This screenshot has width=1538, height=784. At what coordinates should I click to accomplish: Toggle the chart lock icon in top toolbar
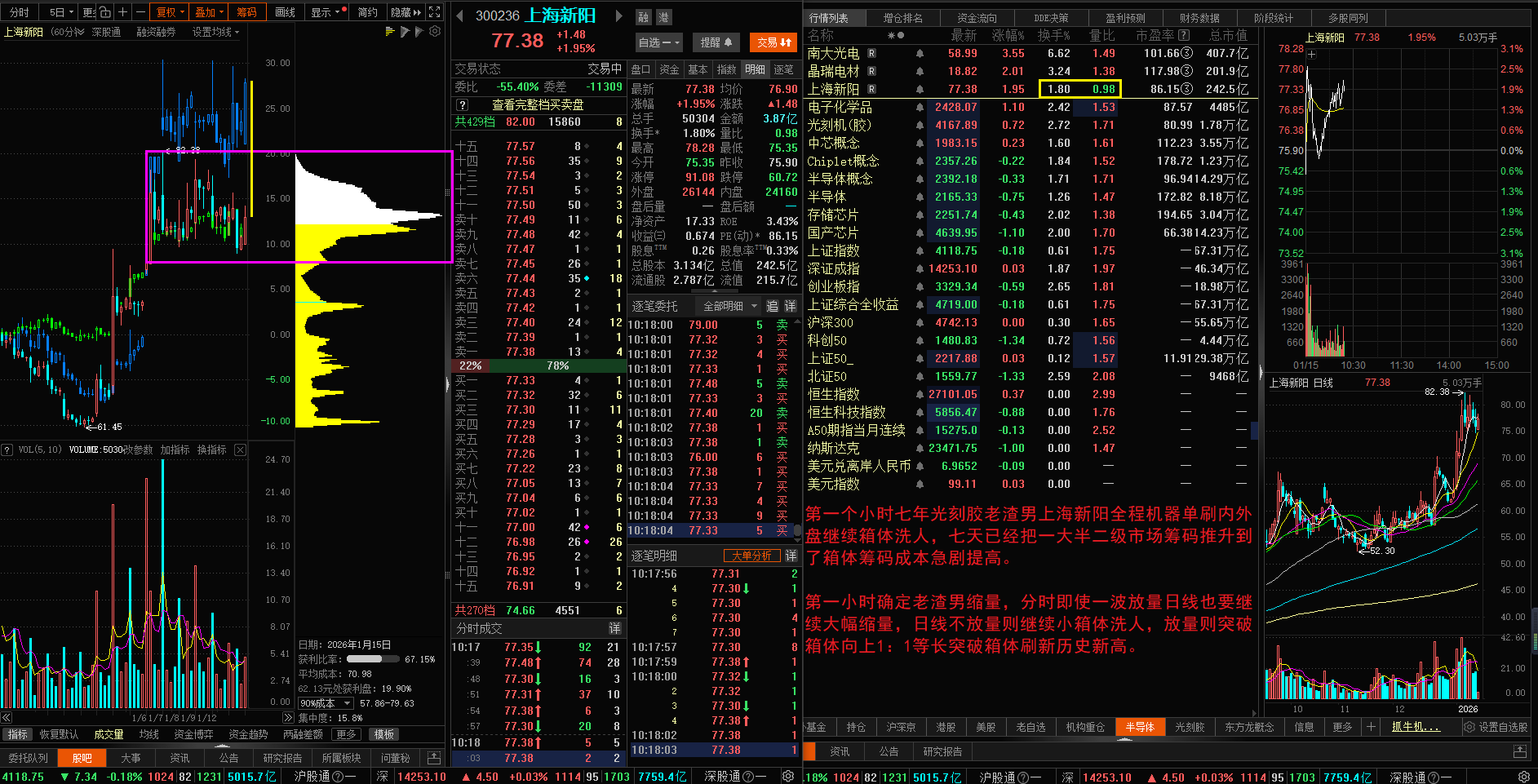[x=105, y=12]
